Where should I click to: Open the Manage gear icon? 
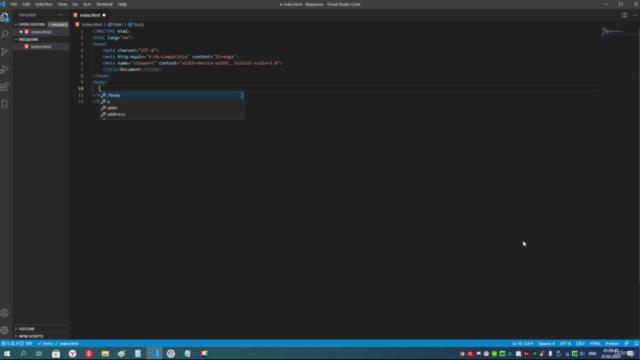5,330
